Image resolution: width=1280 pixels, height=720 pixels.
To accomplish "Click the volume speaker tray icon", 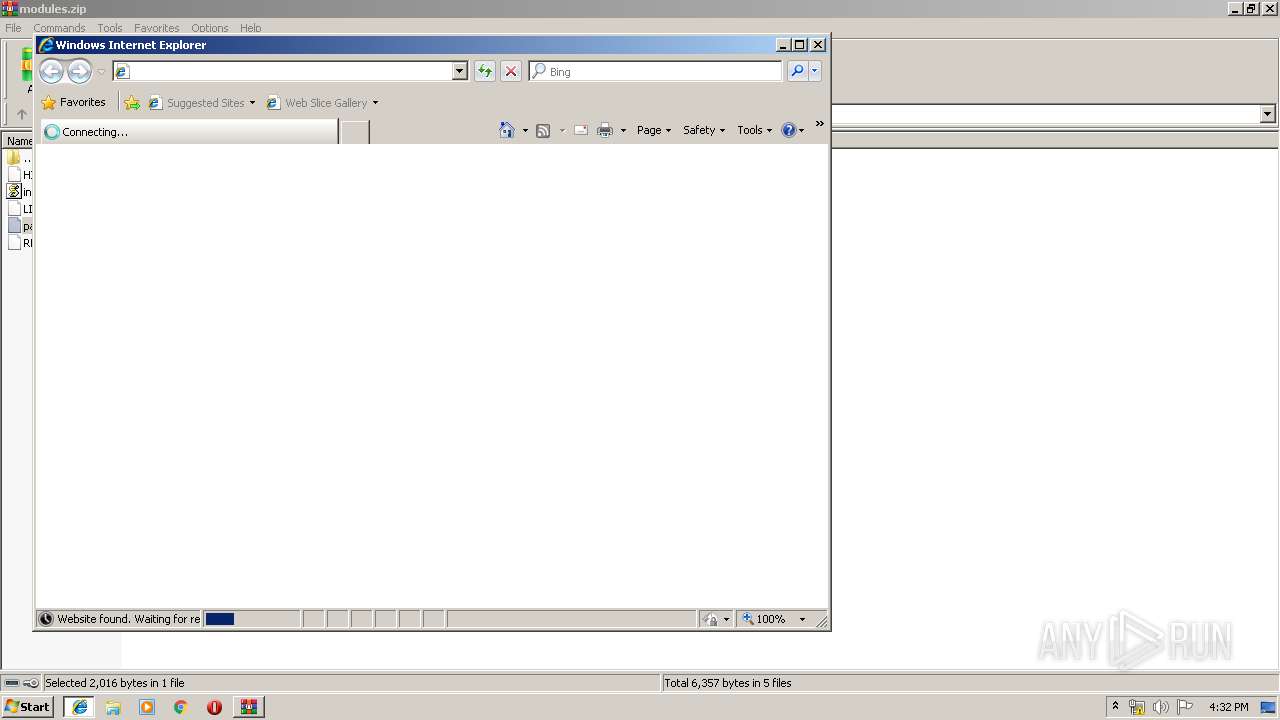I will tap(1160, 707).
